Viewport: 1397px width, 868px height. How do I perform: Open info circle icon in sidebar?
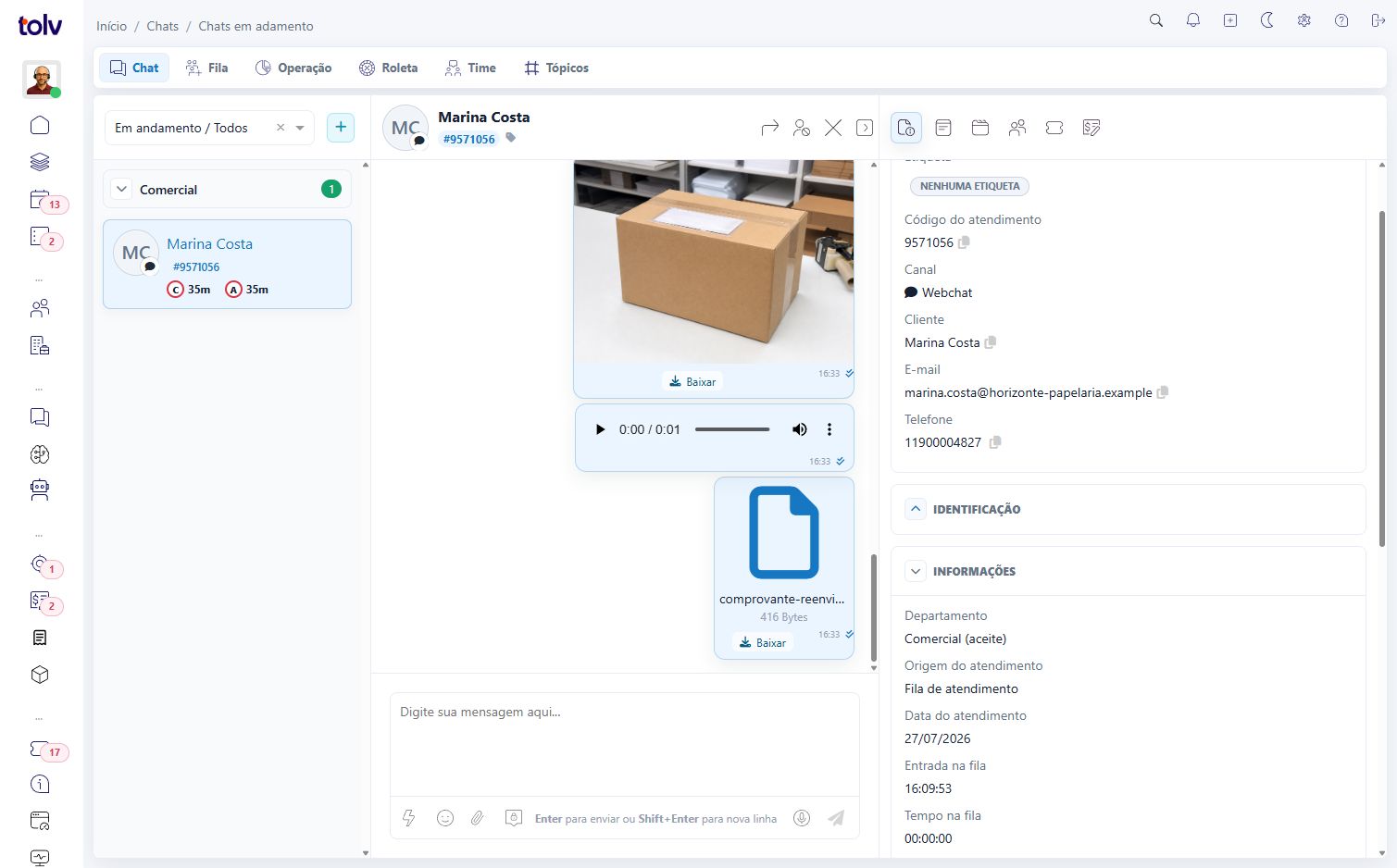click(40, 784)
